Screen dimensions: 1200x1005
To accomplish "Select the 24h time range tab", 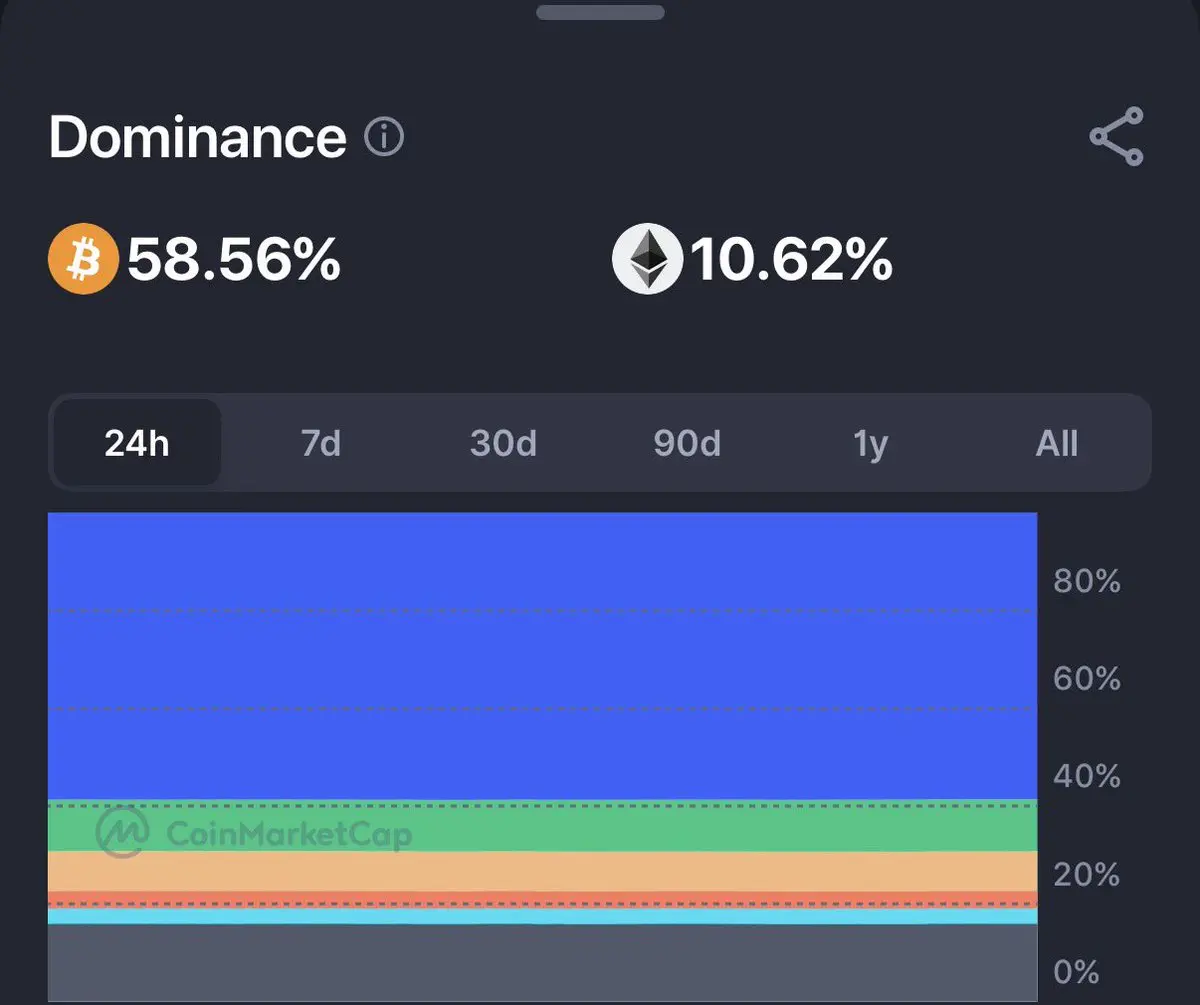I will [x=137, y=443].
